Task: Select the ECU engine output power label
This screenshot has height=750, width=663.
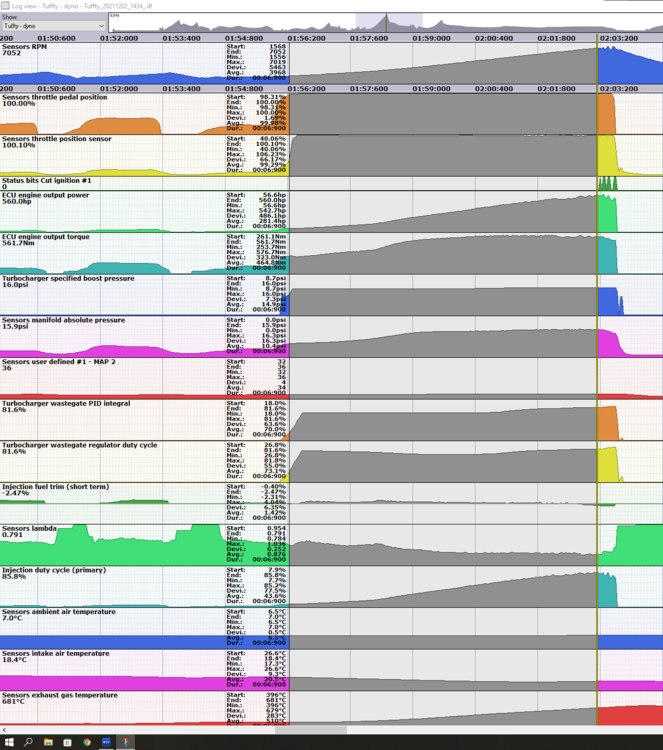Action: (45, 195)
